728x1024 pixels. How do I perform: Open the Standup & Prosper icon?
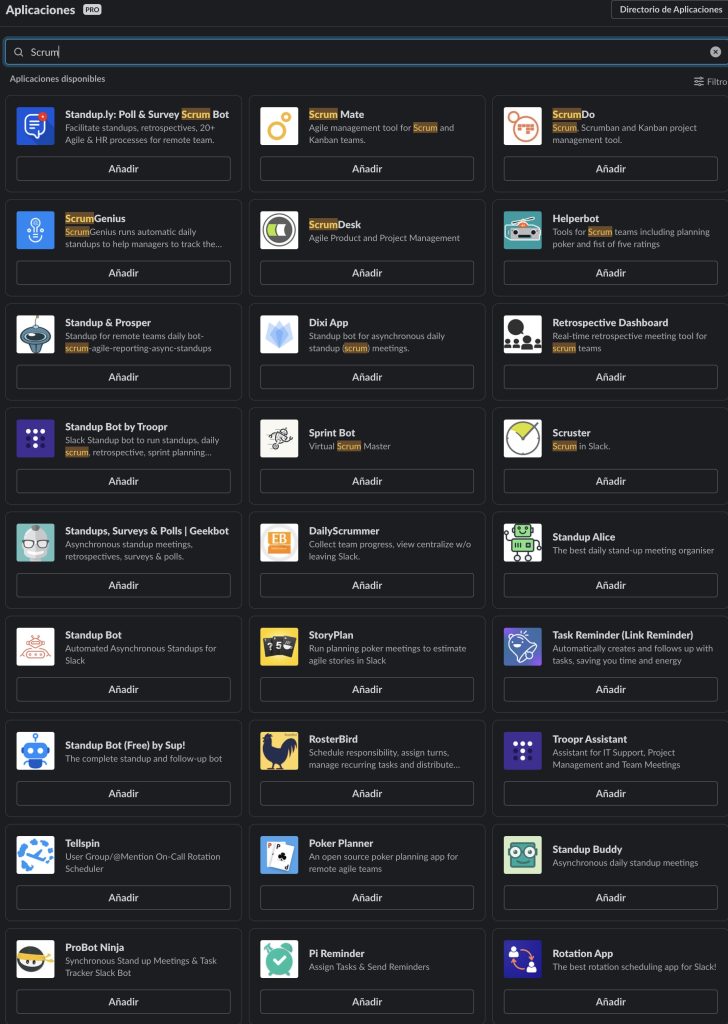coord(35,334)
